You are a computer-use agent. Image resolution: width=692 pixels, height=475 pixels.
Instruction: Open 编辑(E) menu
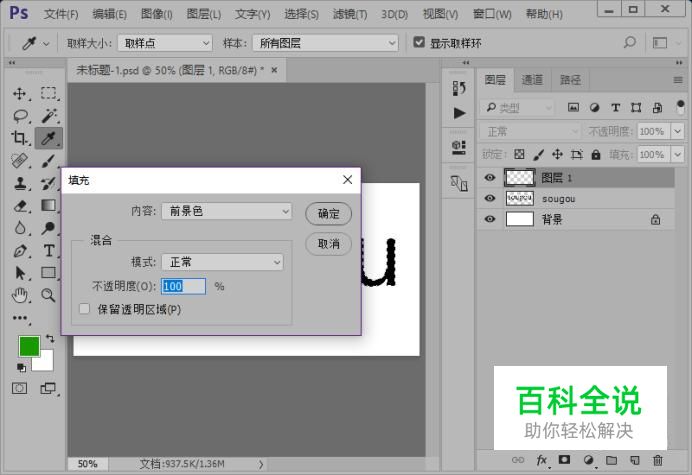[x=109, y=14]
